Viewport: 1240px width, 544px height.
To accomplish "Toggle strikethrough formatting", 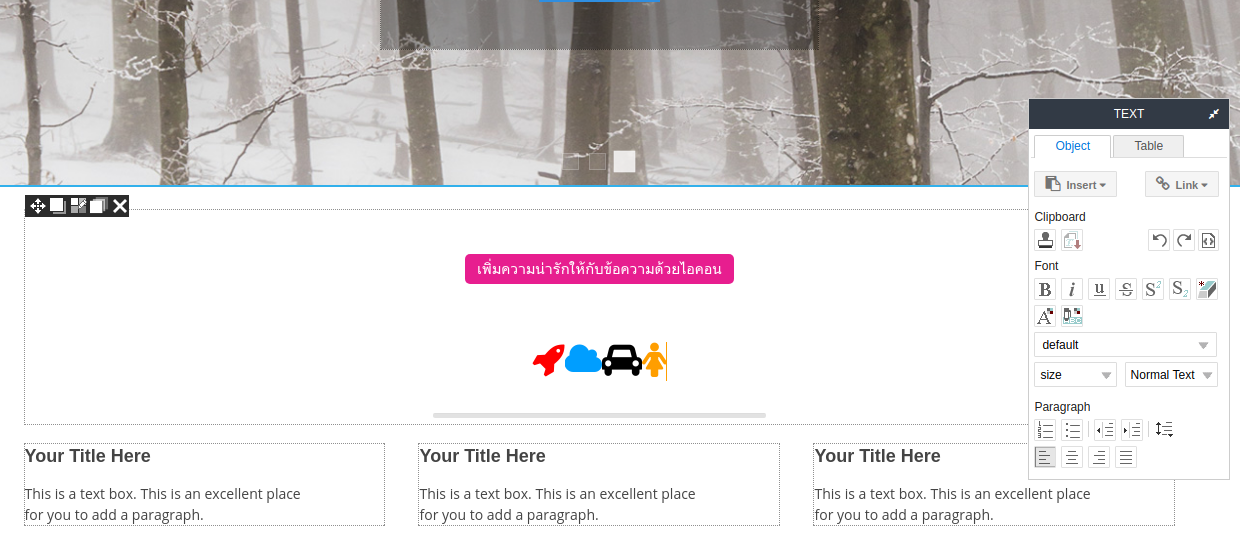I will tap(1126, 289).
